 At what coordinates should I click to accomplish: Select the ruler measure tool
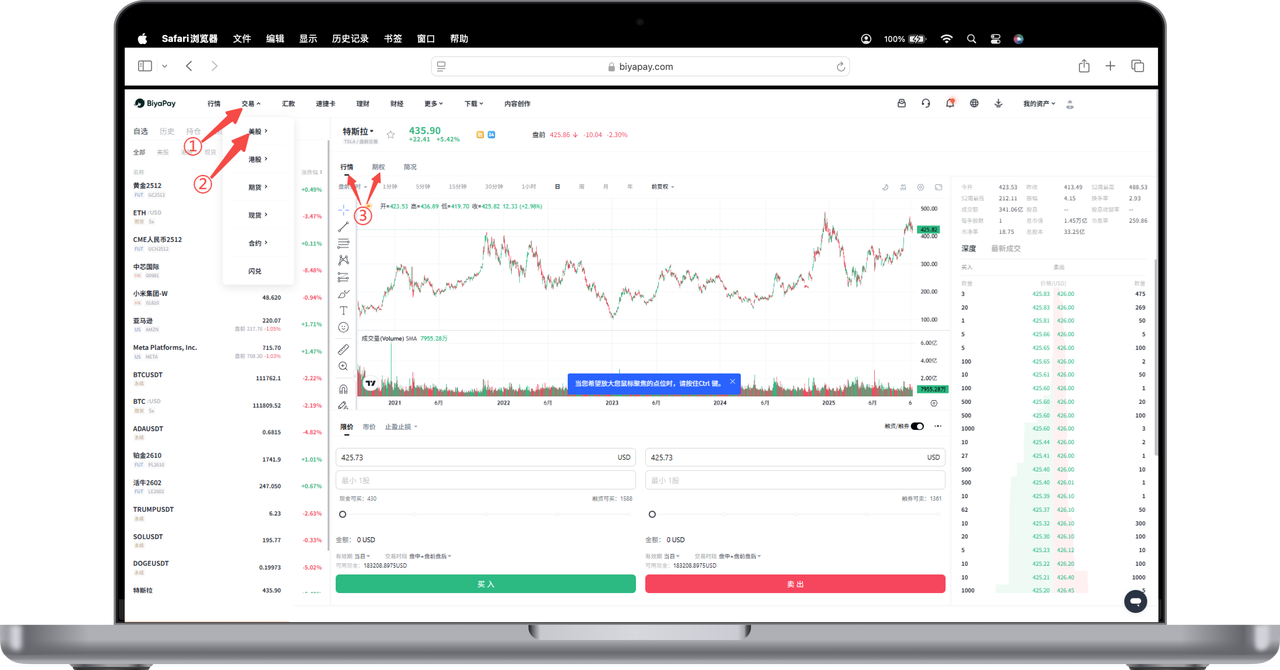tap(343, 350)
